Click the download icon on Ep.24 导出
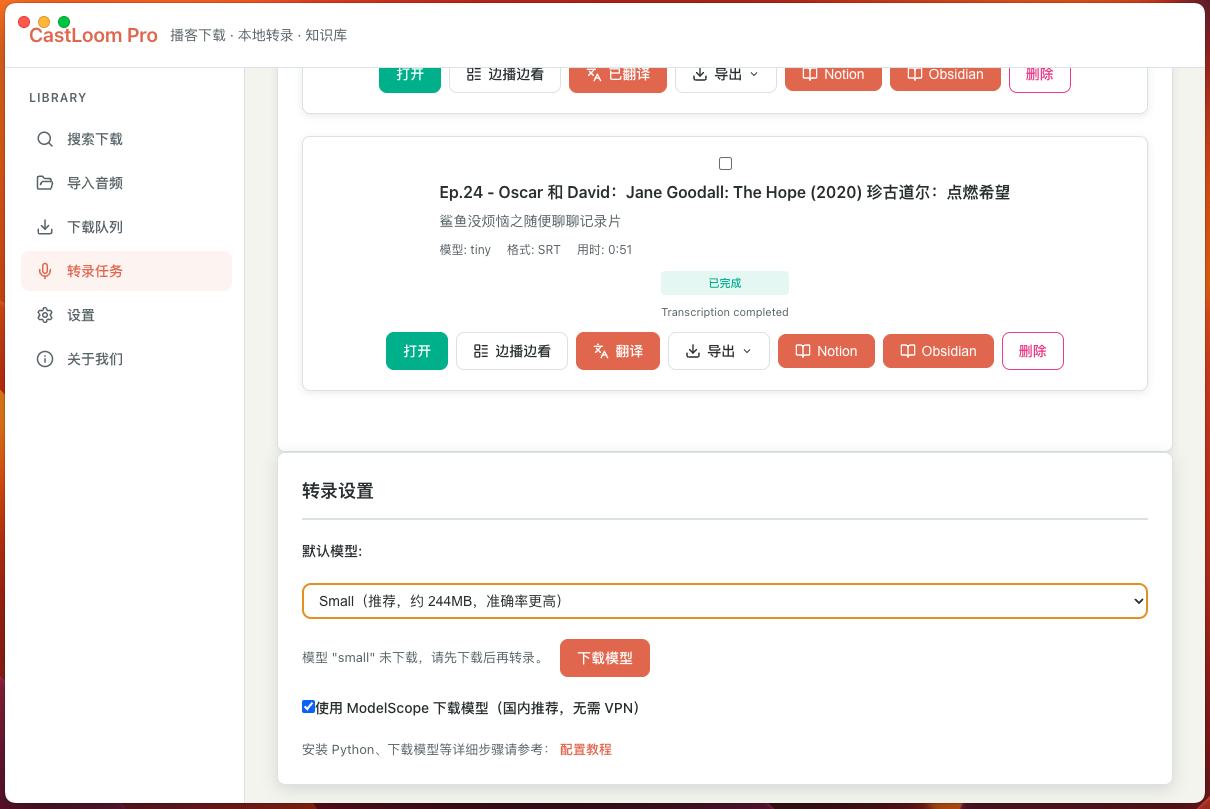1210x809 pixels. (x=693, y=351)
